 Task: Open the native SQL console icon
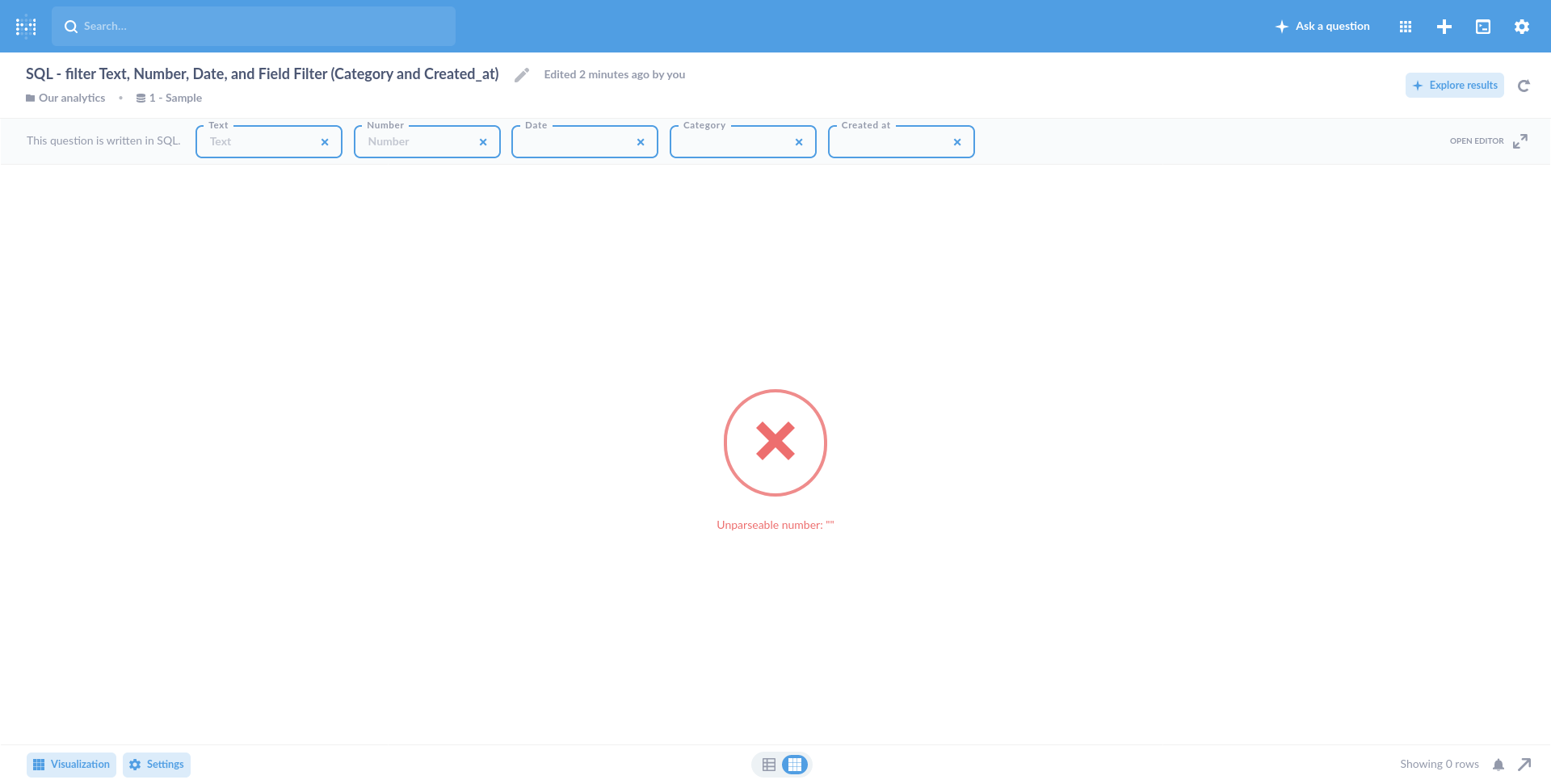pos(1483,27)
